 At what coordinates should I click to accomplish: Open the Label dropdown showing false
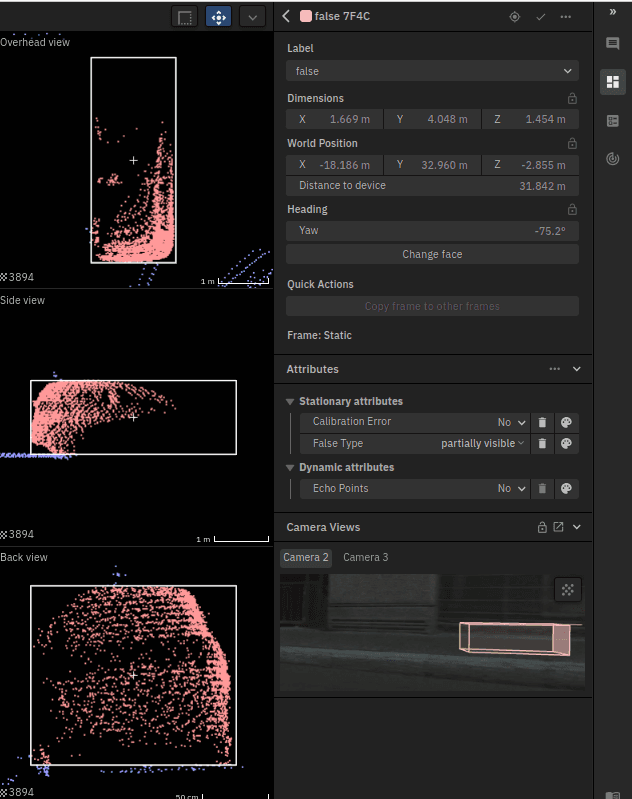(432, 71)
